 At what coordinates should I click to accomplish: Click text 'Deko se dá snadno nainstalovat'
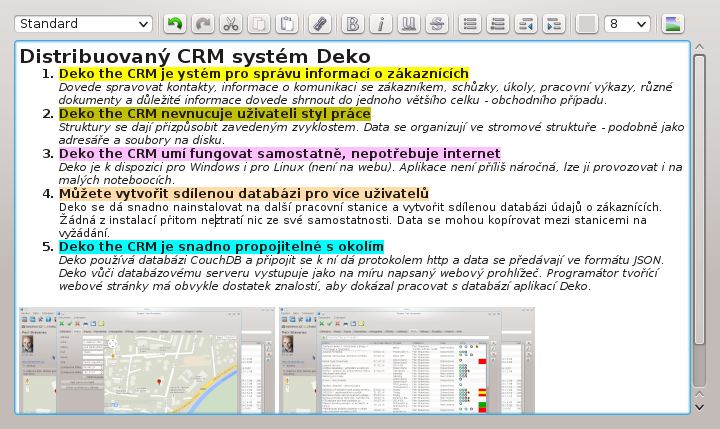150,207
